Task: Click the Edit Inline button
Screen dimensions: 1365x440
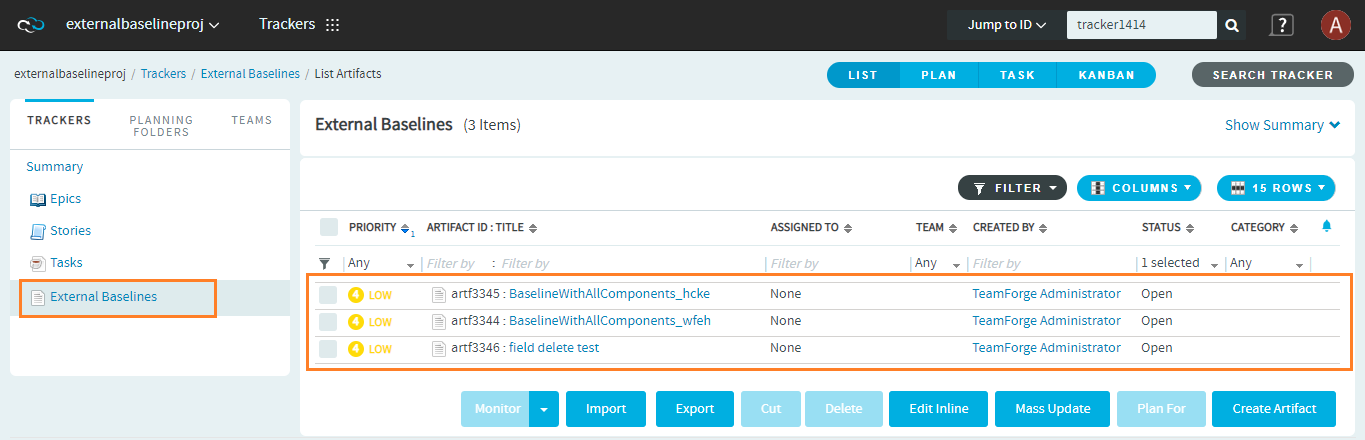Action: [937, 408]
